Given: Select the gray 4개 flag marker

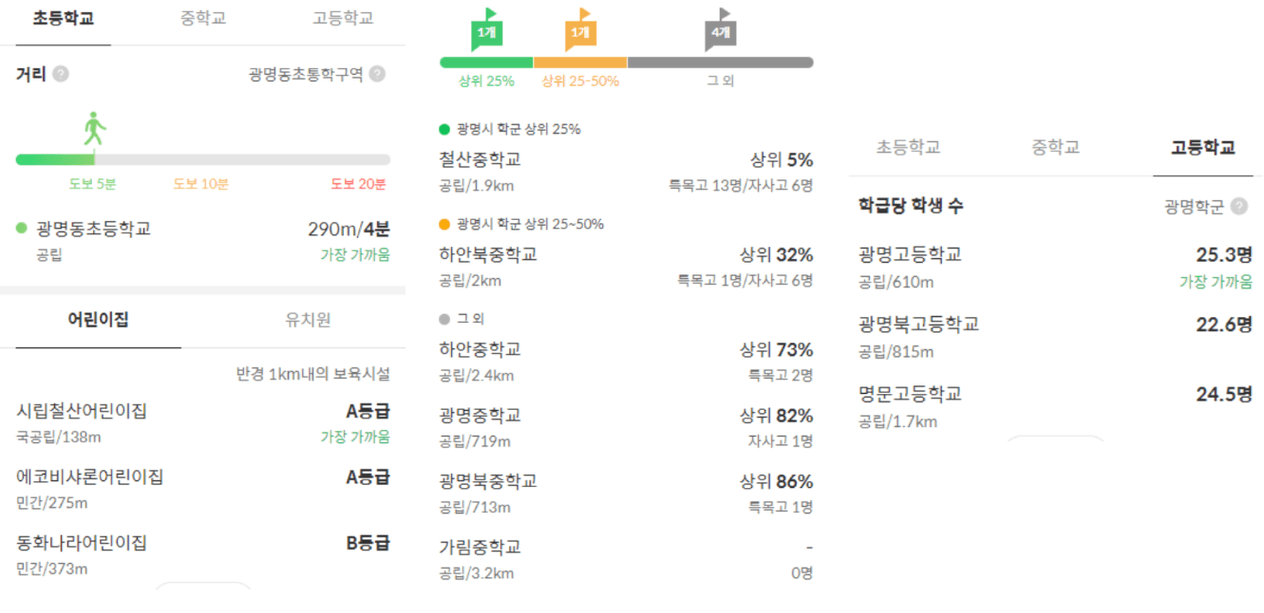Looking at the screenshot, I should pos(720,31).
